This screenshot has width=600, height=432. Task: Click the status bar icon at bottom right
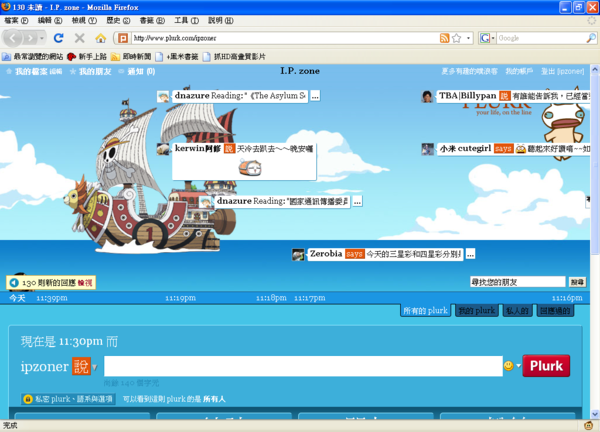589,425
